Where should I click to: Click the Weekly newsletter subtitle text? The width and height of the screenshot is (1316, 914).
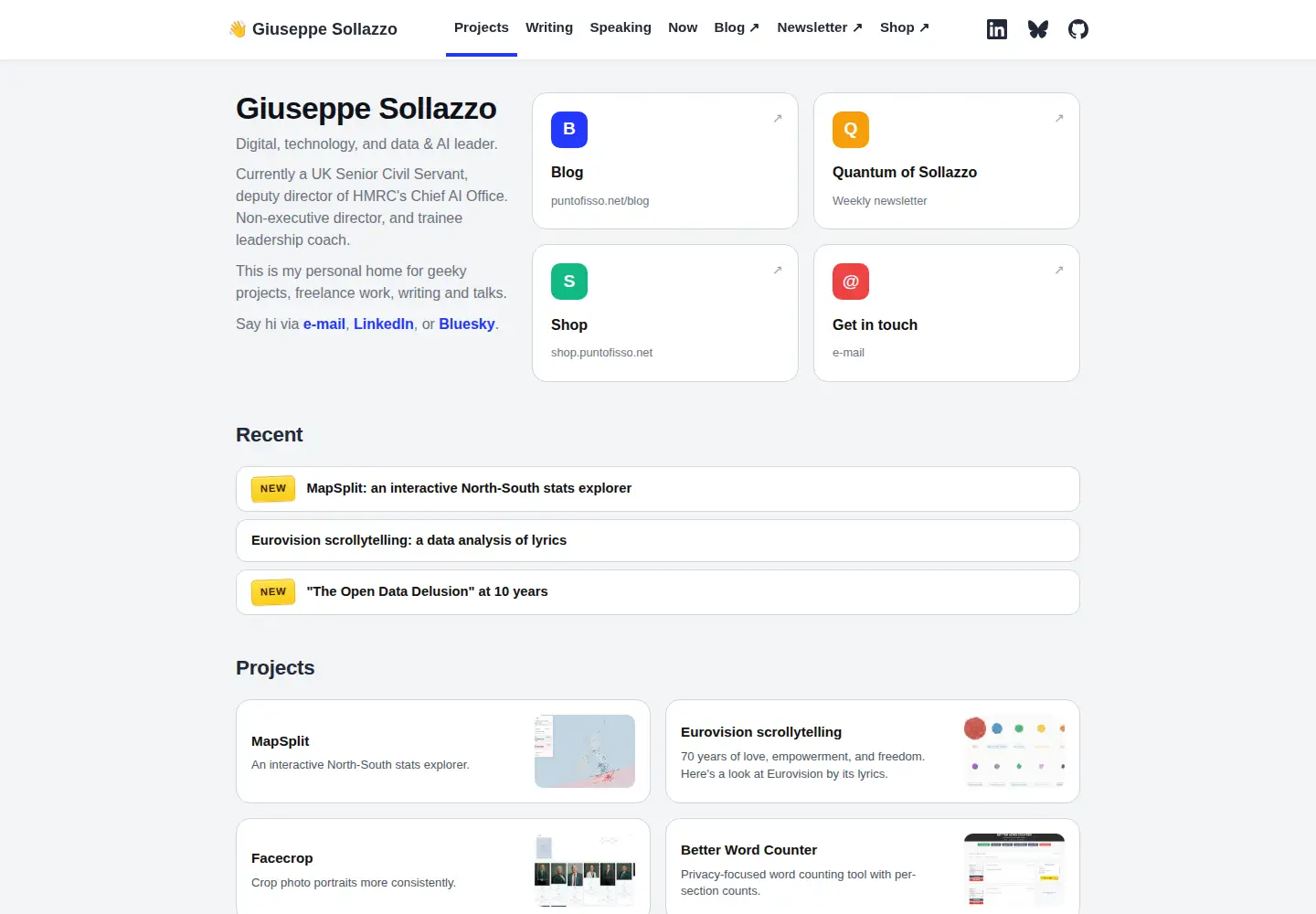click(879, 201)
